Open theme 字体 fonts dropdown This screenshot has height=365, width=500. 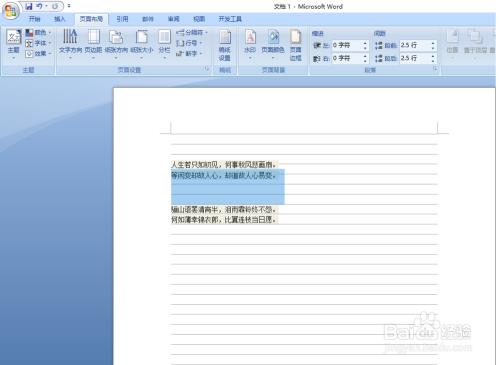(38, 43)
